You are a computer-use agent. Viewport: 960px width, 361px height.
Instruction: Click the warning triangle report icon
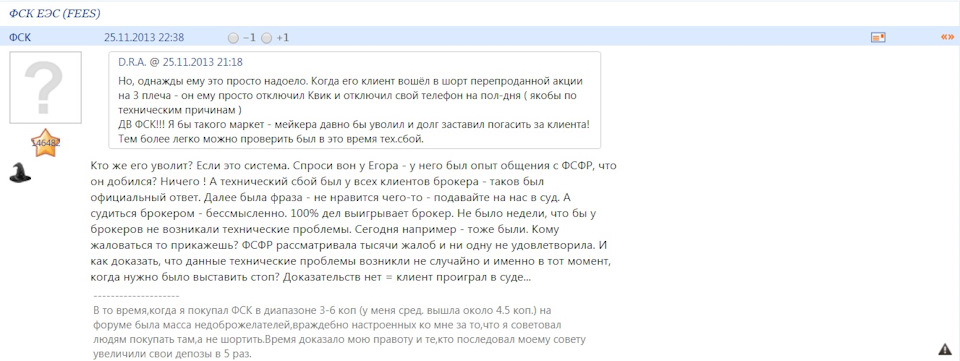945,349
